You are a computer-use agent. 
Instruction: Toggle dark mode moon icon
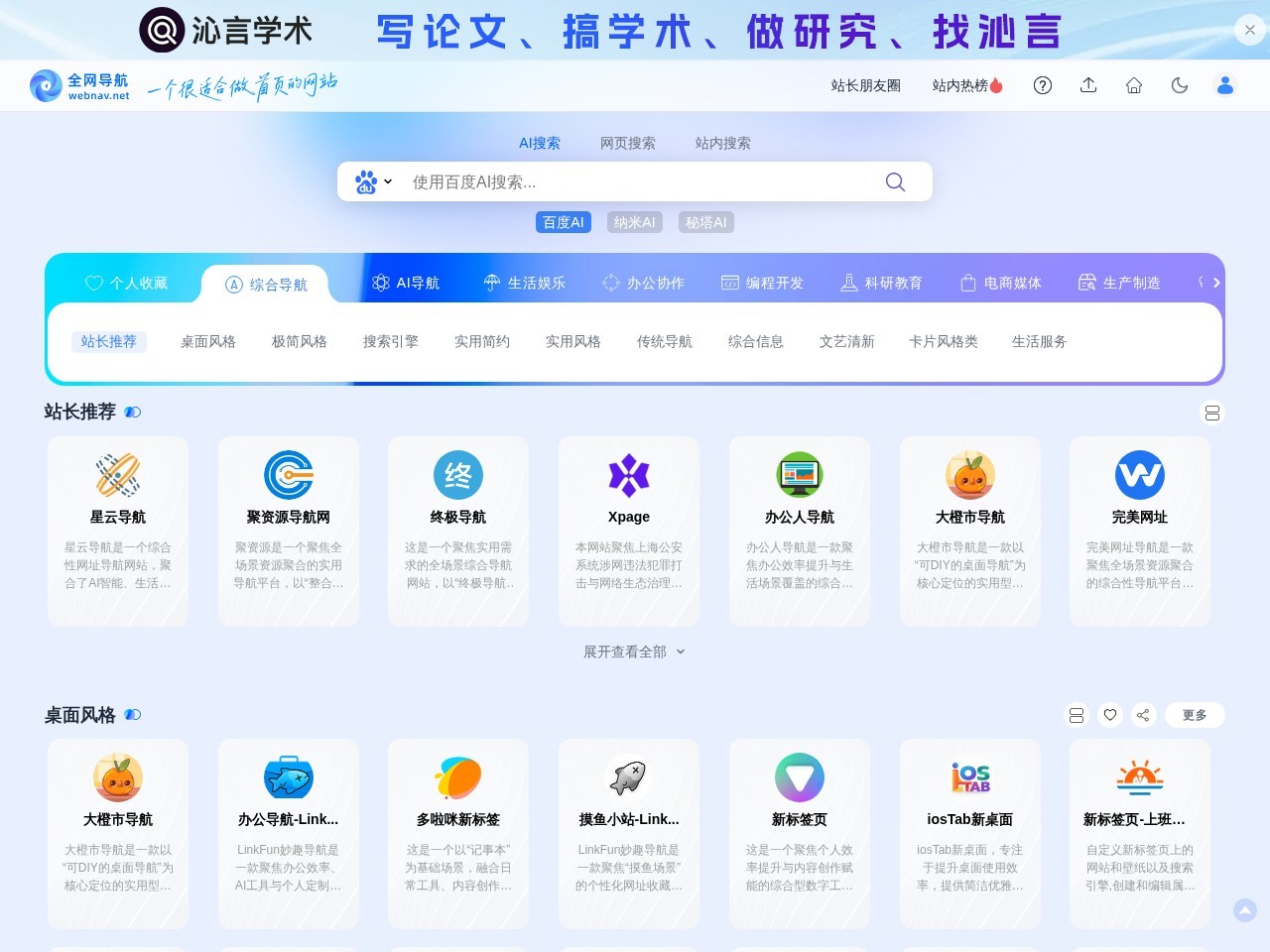(x=1180, y=85)
